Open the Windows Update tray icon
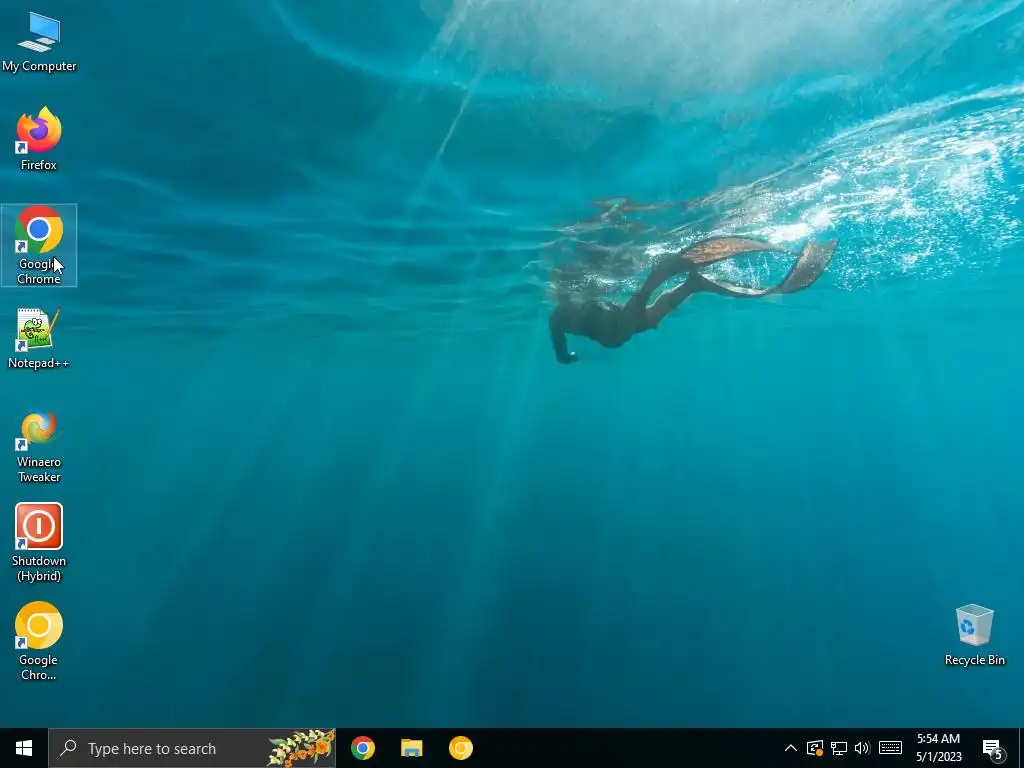The image size is (1024, 768). pos(814,748)
